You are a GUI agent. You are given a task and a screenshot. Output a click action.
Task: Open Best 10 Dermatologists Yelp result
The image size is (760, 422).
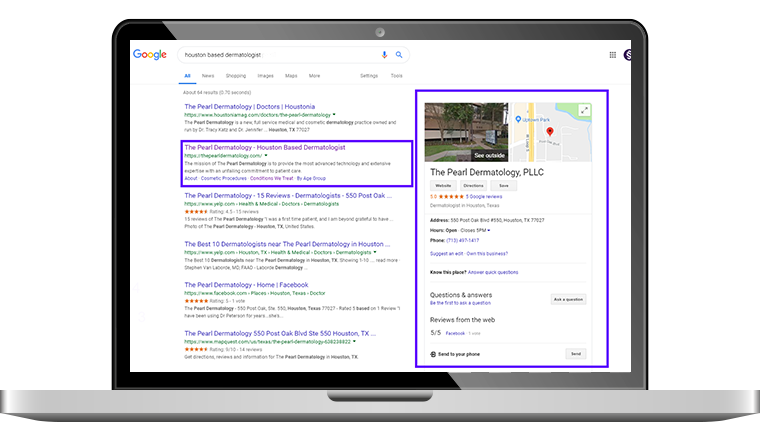tap(287, 244)
